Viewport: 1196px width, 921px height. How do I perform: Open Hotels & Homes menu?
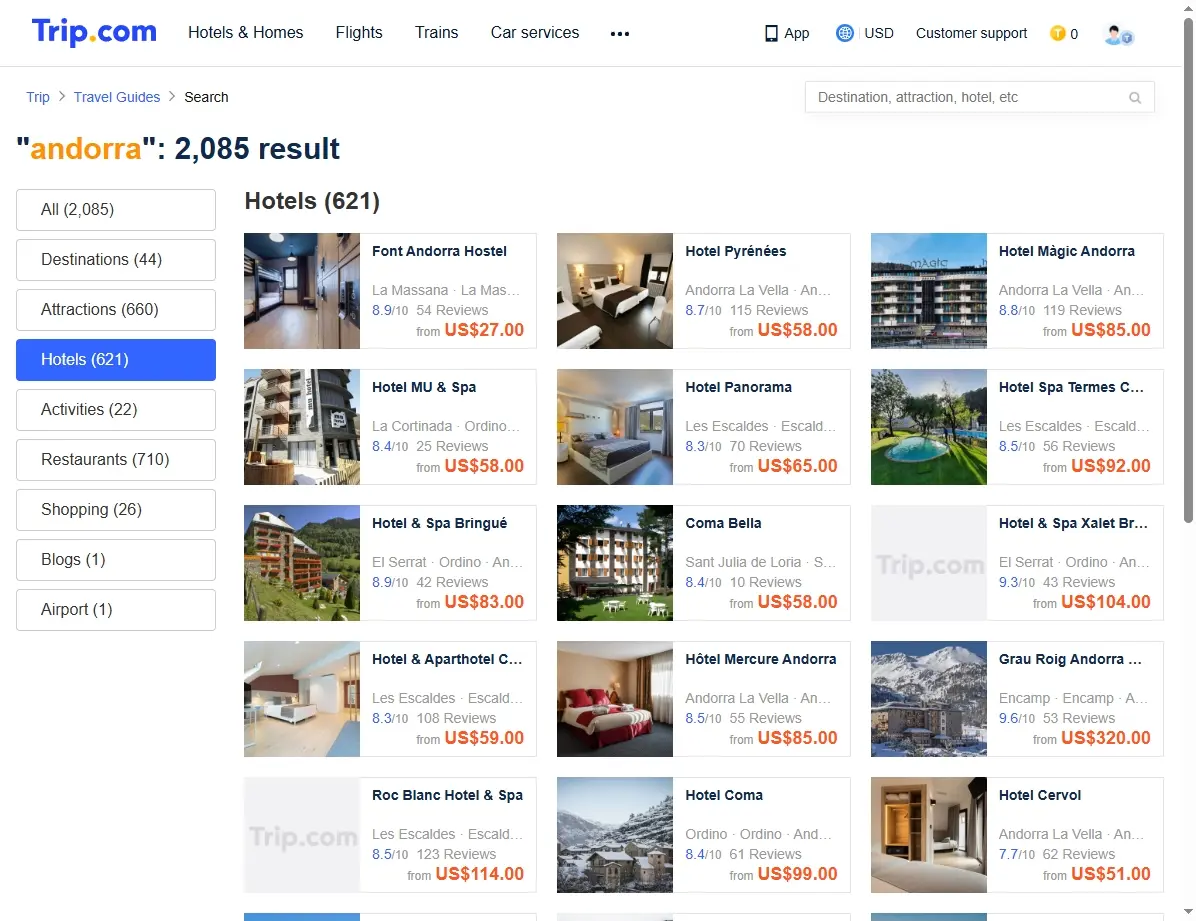click(246, 32)
